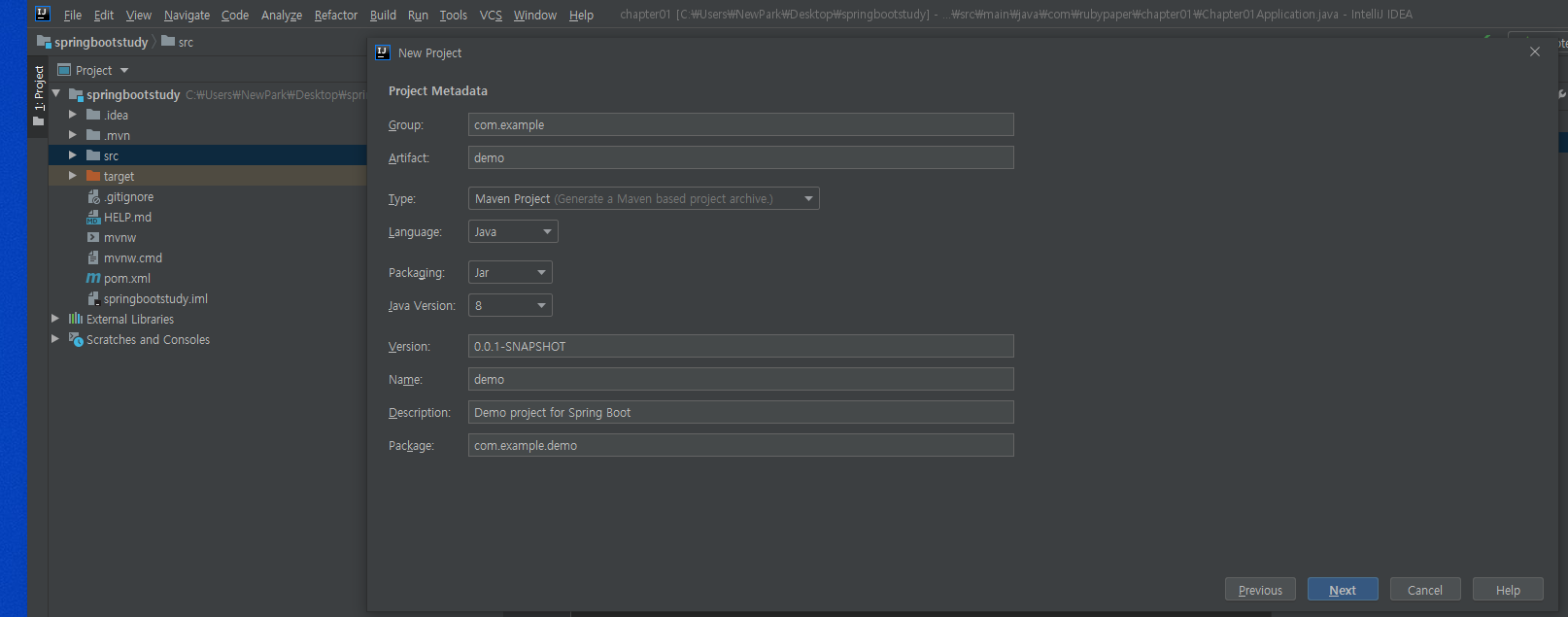Click the HELP.md markdown file icon
Image resolution: width=1568 pixels, height=617 pixels.
tap(93, 217)
